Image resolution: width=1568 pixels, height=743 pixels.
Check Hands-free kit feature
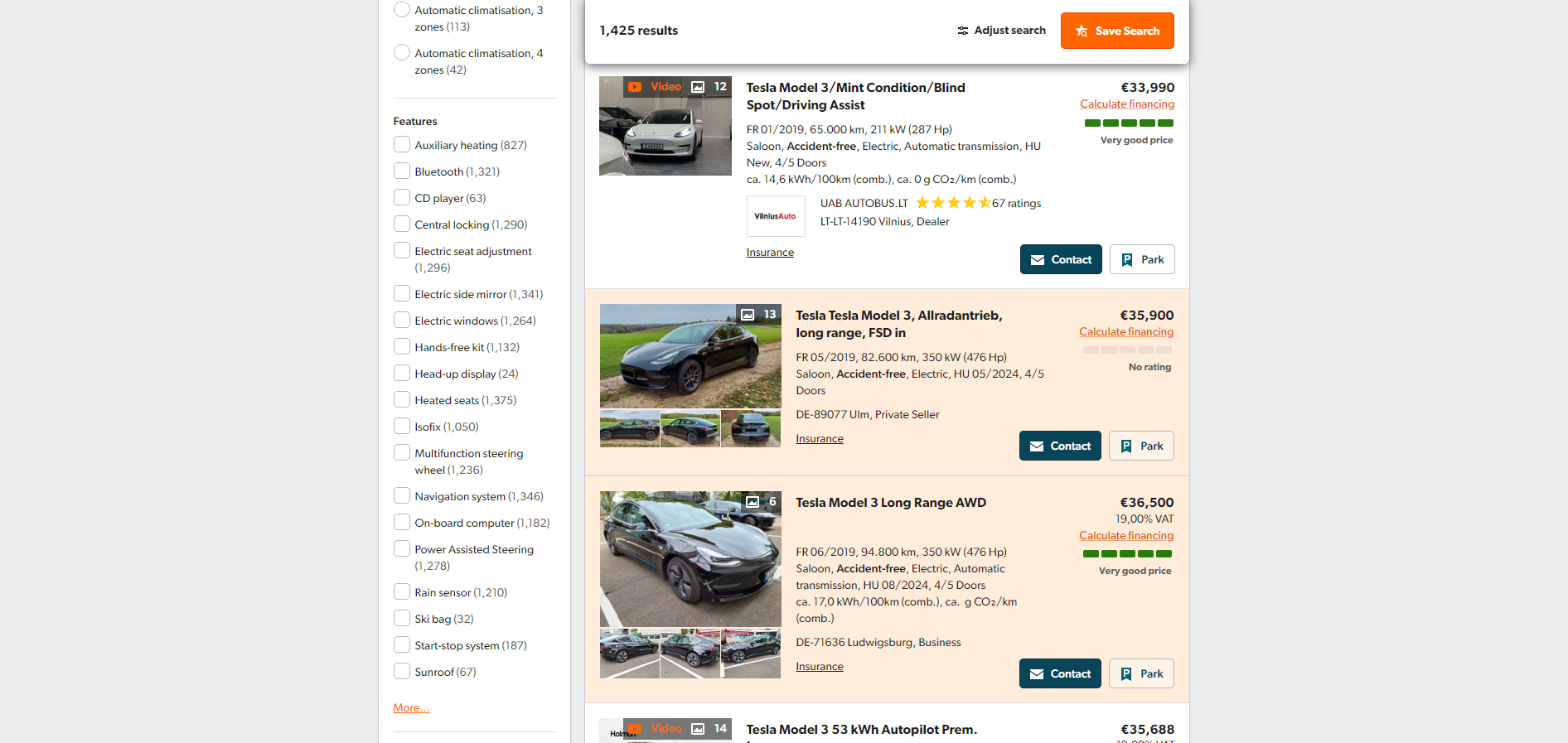point(402,347)
